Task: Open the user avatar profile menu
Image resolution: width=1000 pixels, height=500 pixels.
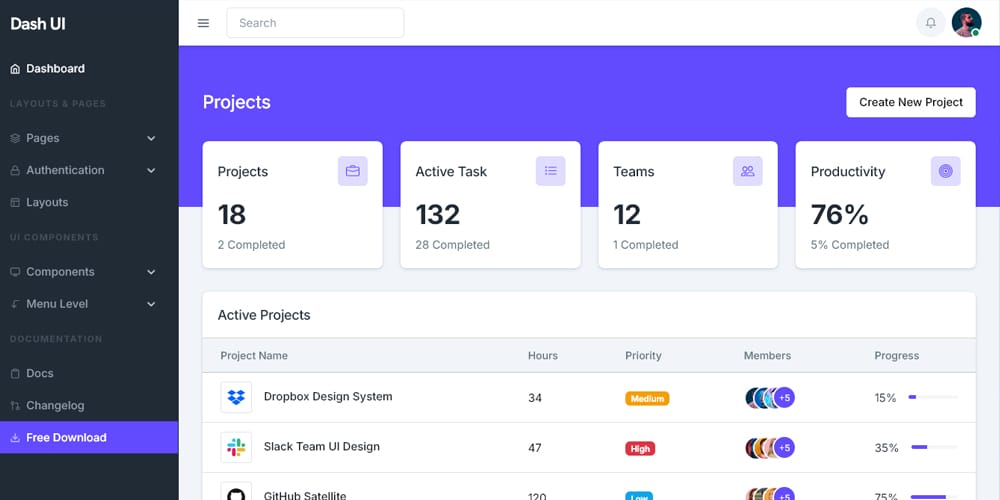Action: pyautogui.click(x=966, y=23)
